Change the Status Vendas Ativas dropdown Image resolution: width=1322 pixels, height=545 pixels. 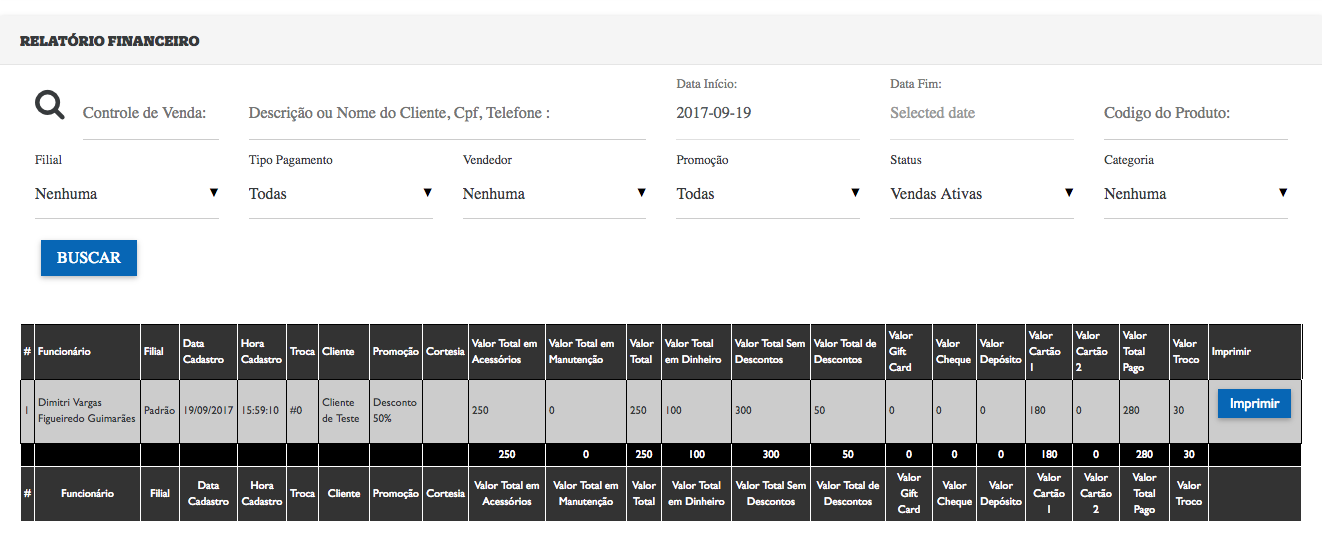coord(982,194)
